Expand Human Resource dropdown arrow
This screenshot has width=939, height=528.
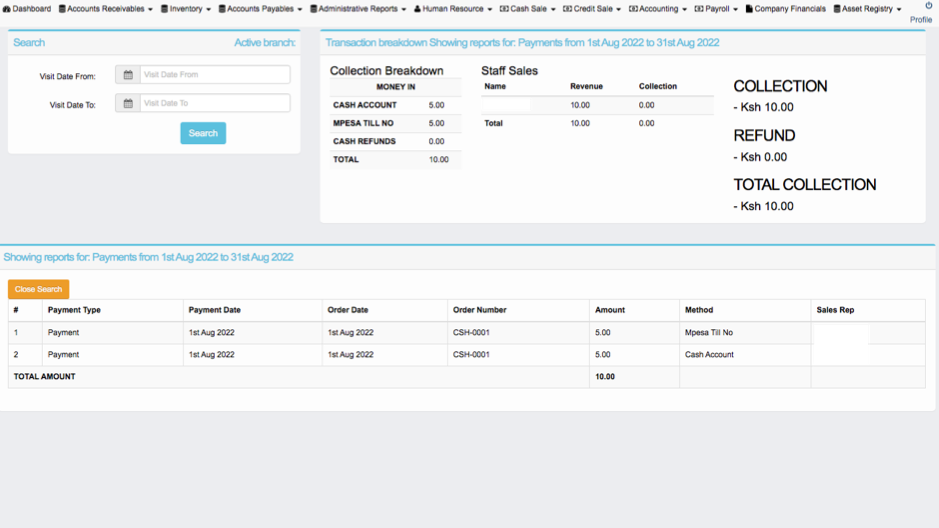[489, 10]
